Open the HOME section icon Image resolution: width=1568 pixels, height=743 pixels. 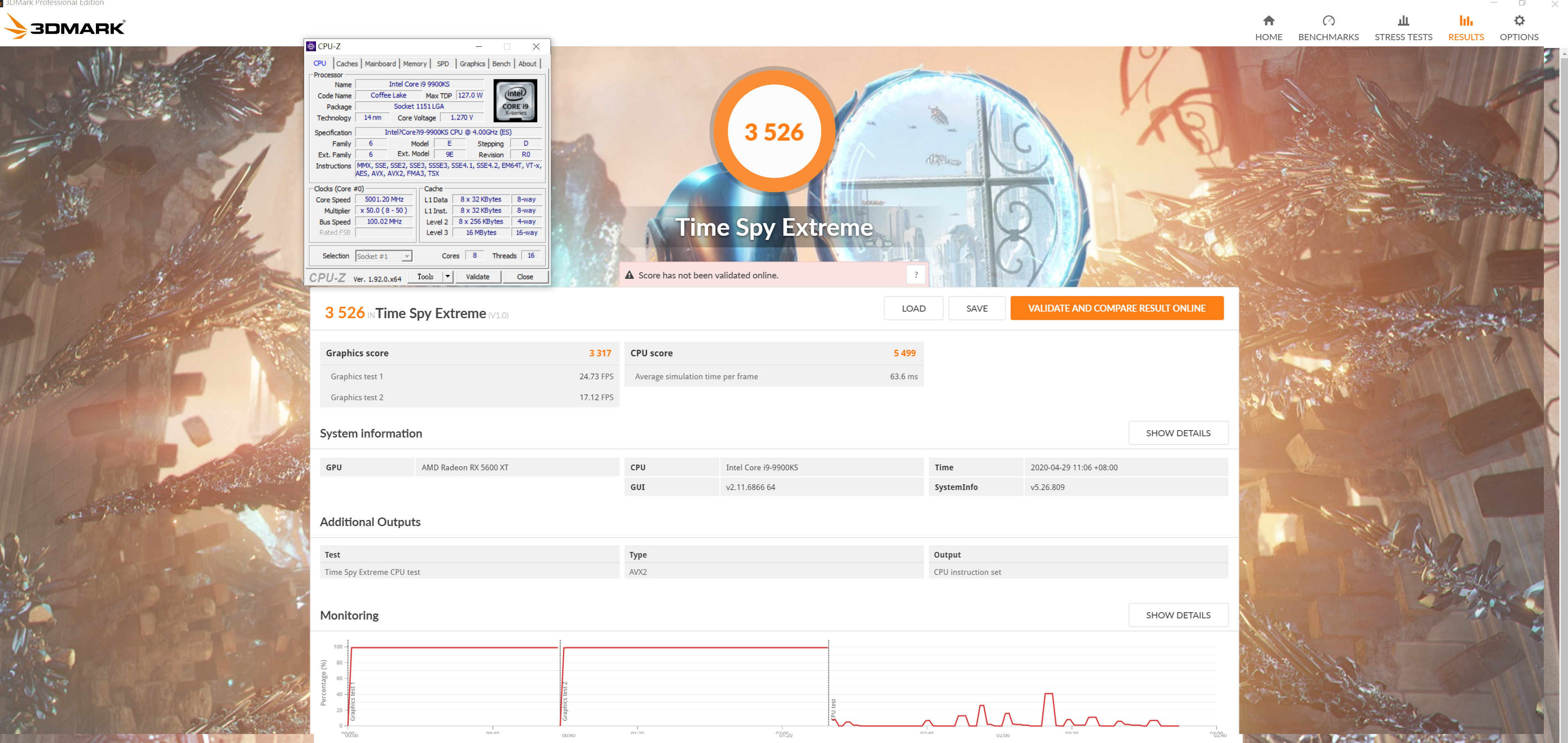click(x=1268, y=21)
